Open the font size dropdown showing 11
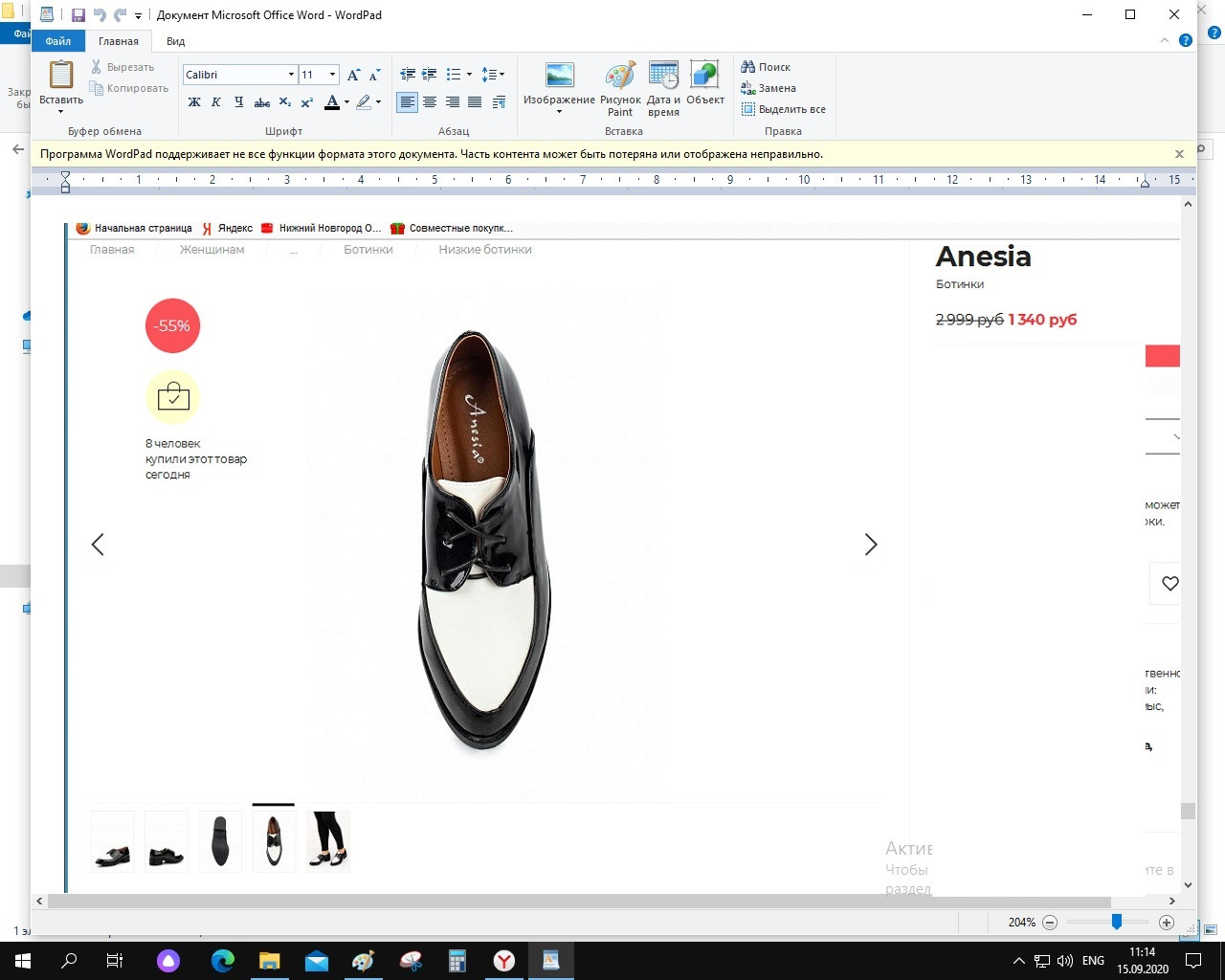 pos(332,75)
